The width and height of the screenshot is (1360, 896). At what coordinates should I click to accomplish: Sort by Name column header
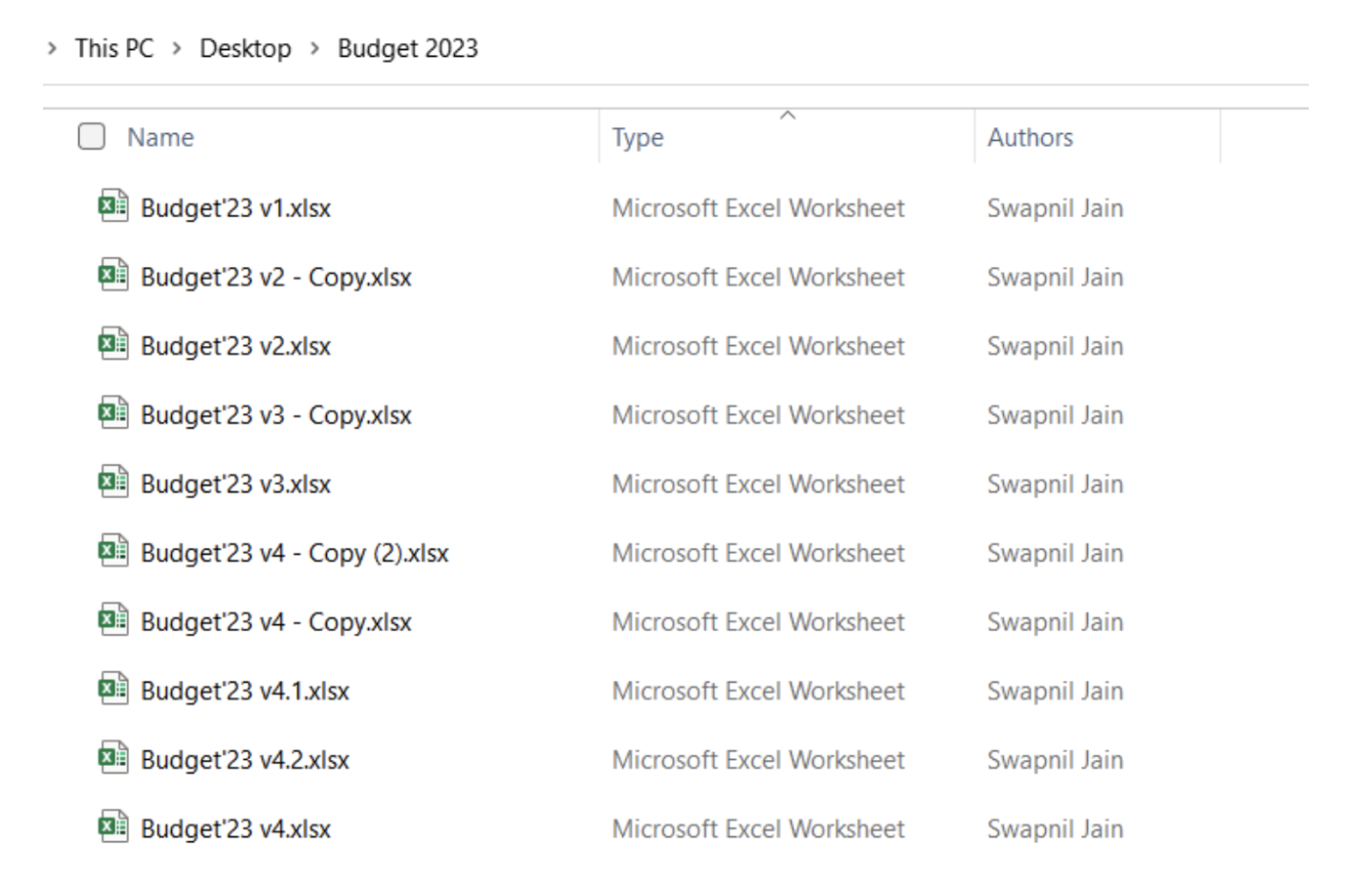[160, 137]
